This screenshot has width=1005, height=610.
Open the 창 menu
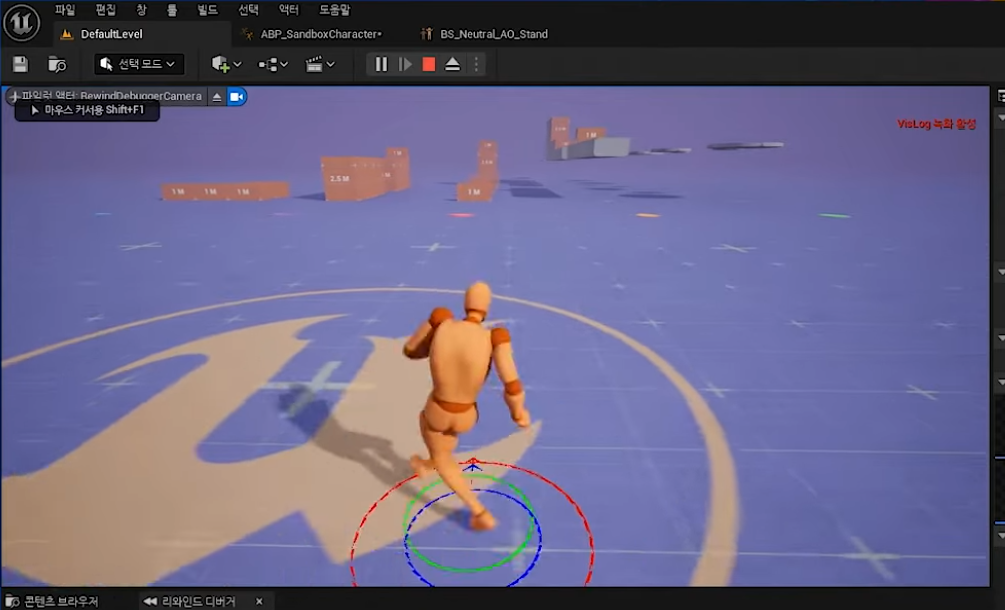pyautogui.click(x=142, y=10)
